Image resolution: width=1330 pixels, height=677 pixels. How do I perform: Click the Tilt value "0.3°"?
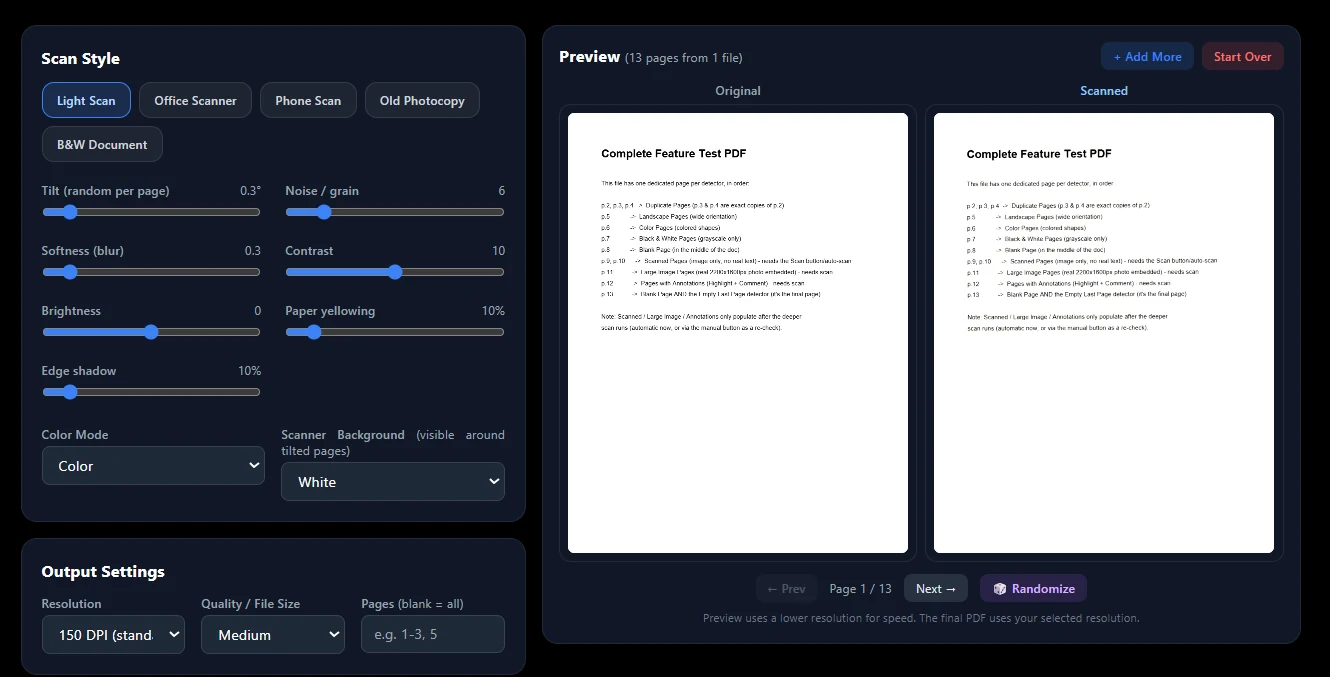pyautogui.click(x=250, y=191)
